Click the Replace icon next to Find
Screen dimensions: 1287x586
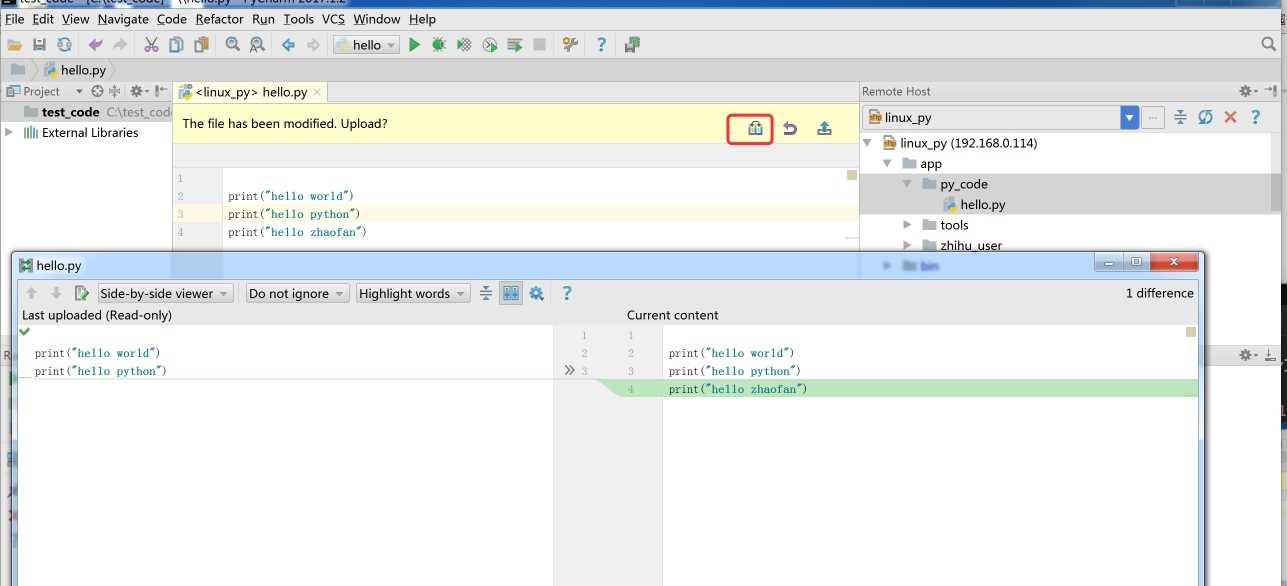tap(257, 45)
